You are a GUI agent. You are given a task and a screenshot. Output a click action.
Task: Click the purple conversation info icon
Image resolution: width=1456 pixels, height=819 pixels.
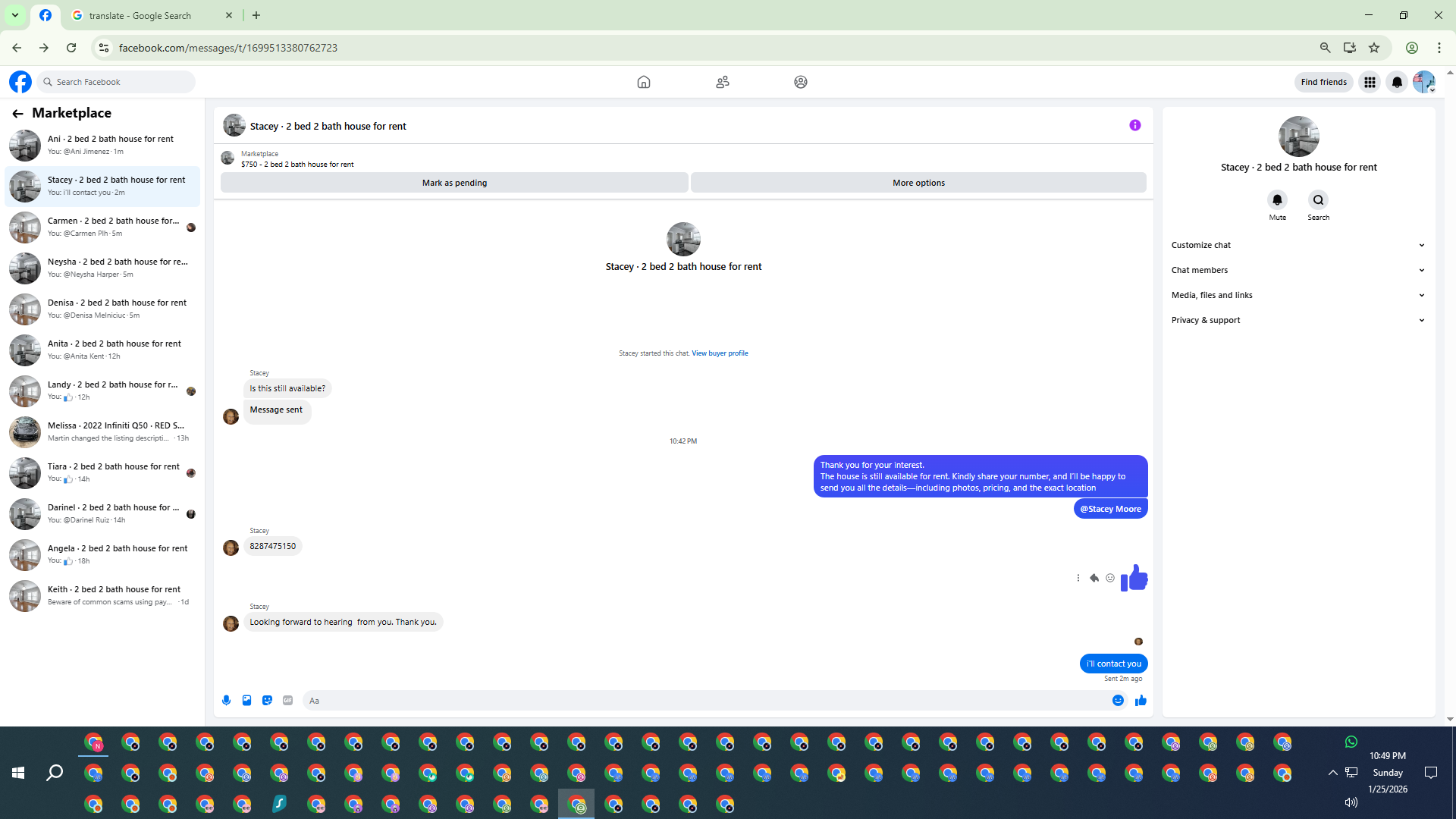point(1134,125)
